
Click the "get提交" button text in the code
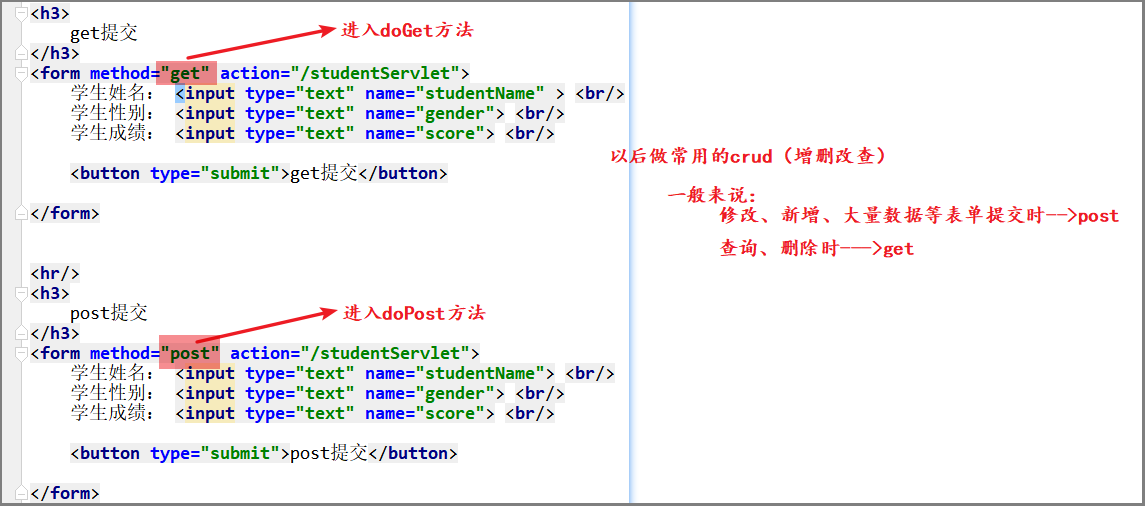323,173
